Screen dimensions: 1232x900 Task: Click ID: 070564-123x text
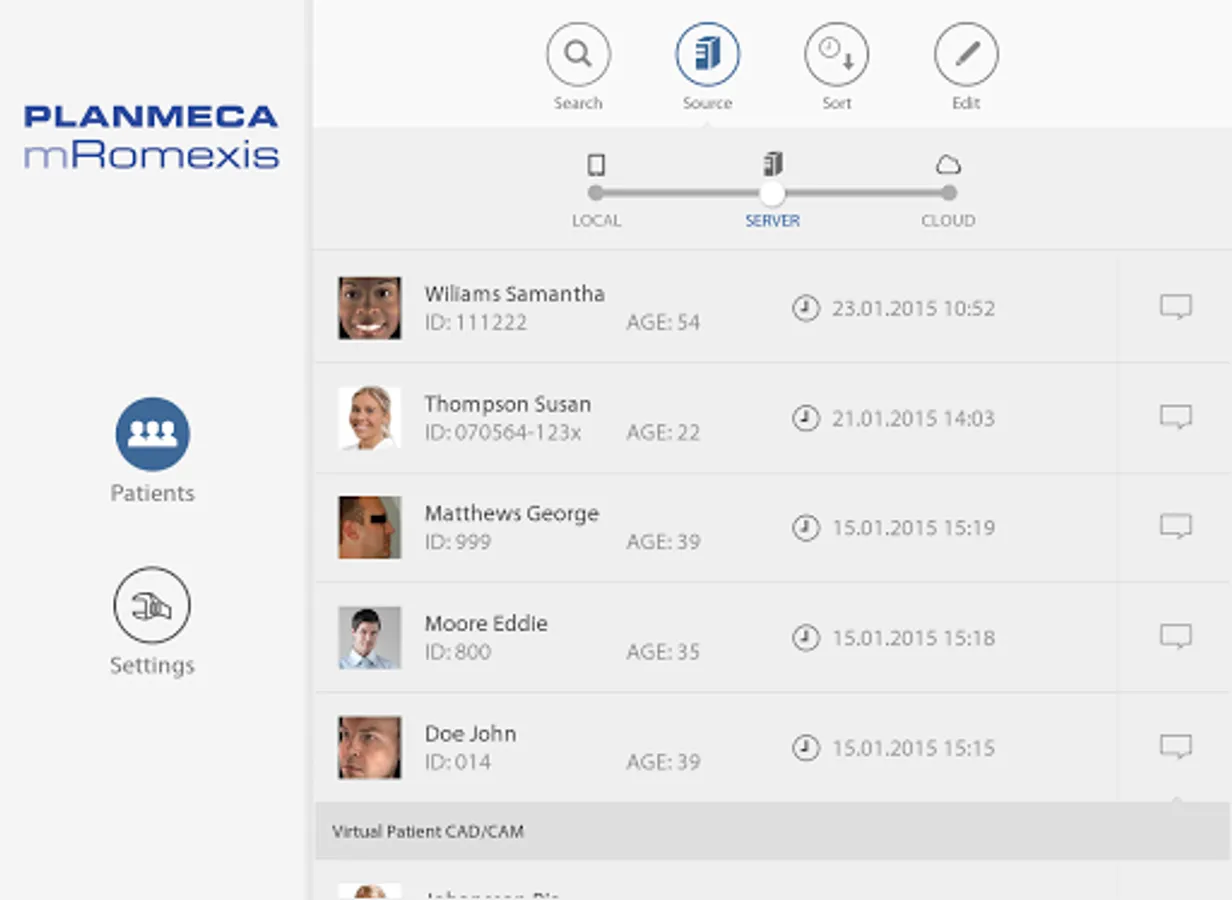click(502, 432)
